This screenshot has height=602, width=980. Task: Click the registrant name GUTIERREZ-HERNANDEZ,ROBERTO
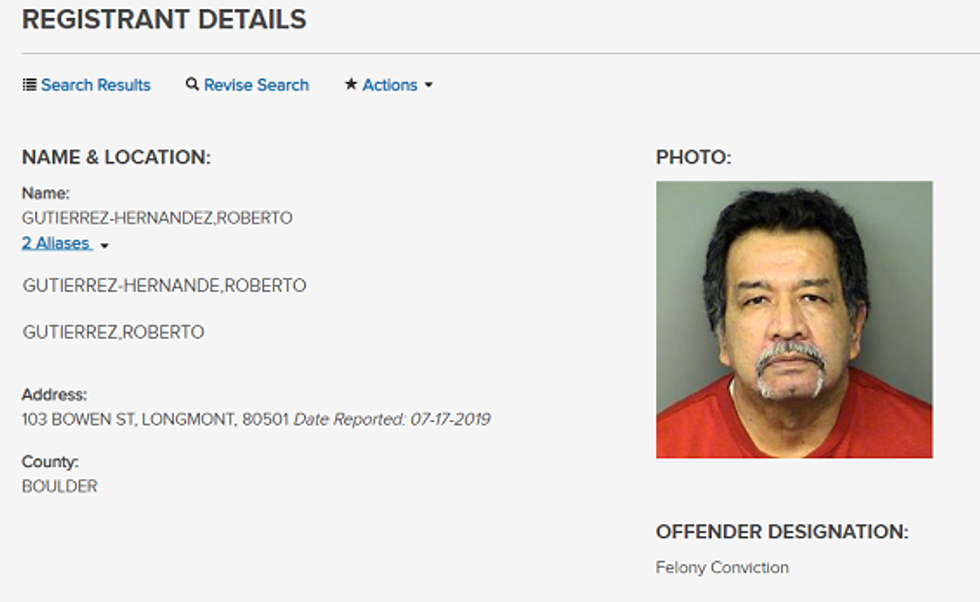pyautogui.click(x=157, y=218)
